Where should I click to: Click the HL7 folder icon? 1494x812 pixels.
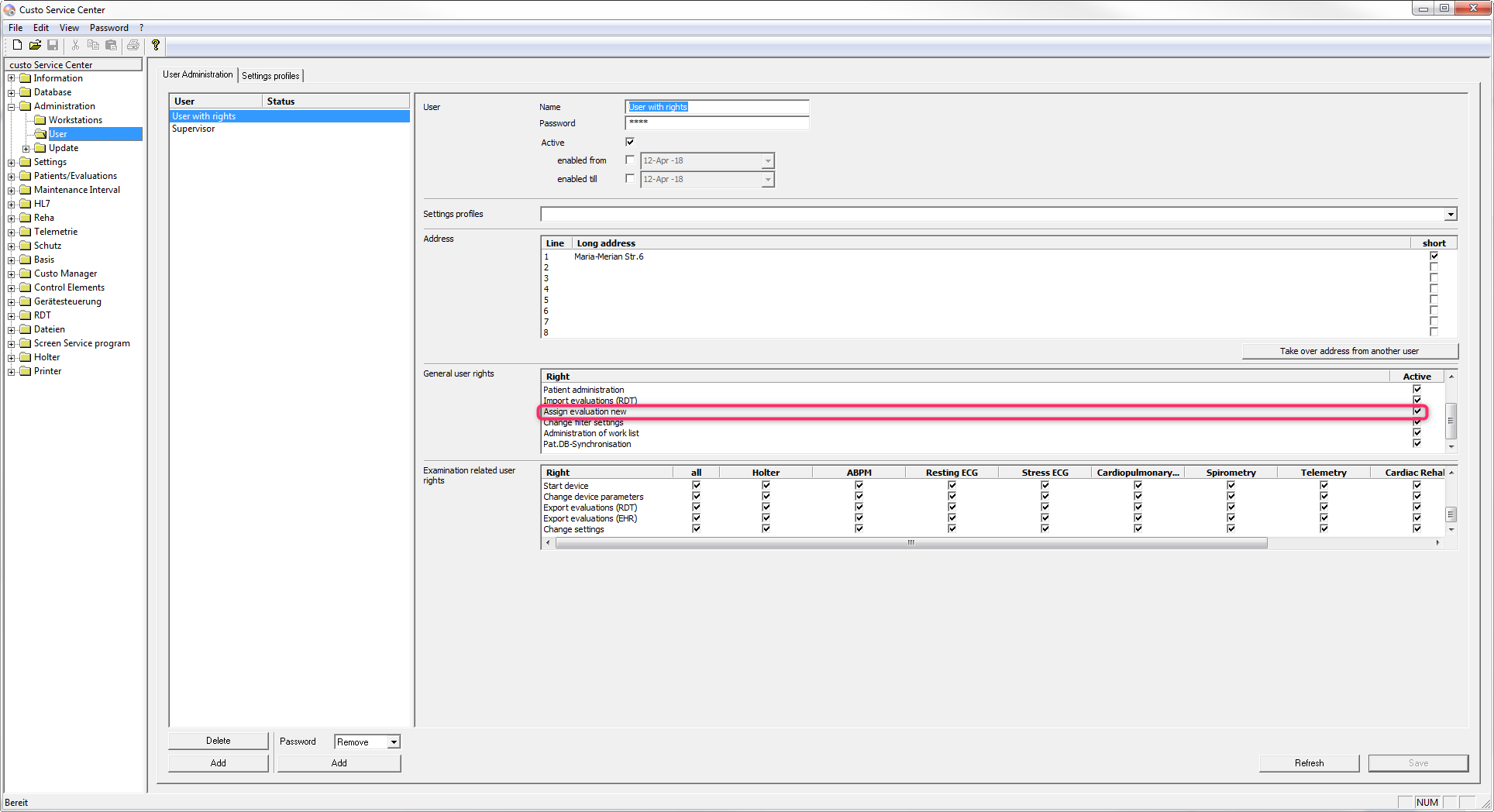(26, 204)
